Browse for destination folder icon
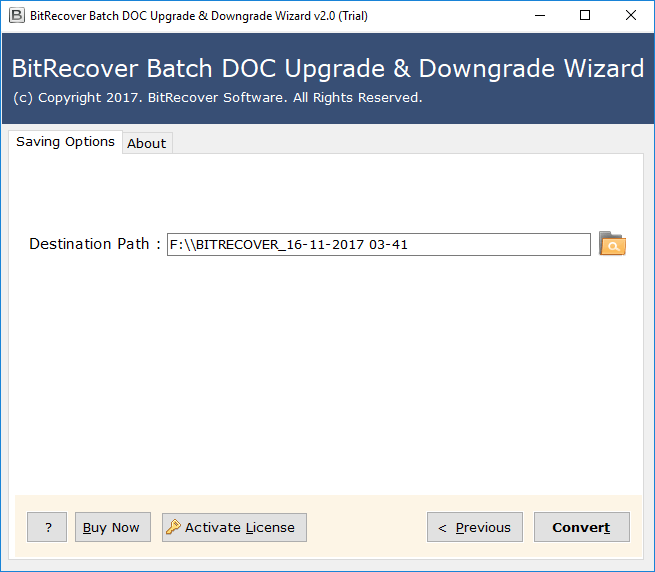The image size is (655, 572). pyautogui.click(x=612, y=244)
